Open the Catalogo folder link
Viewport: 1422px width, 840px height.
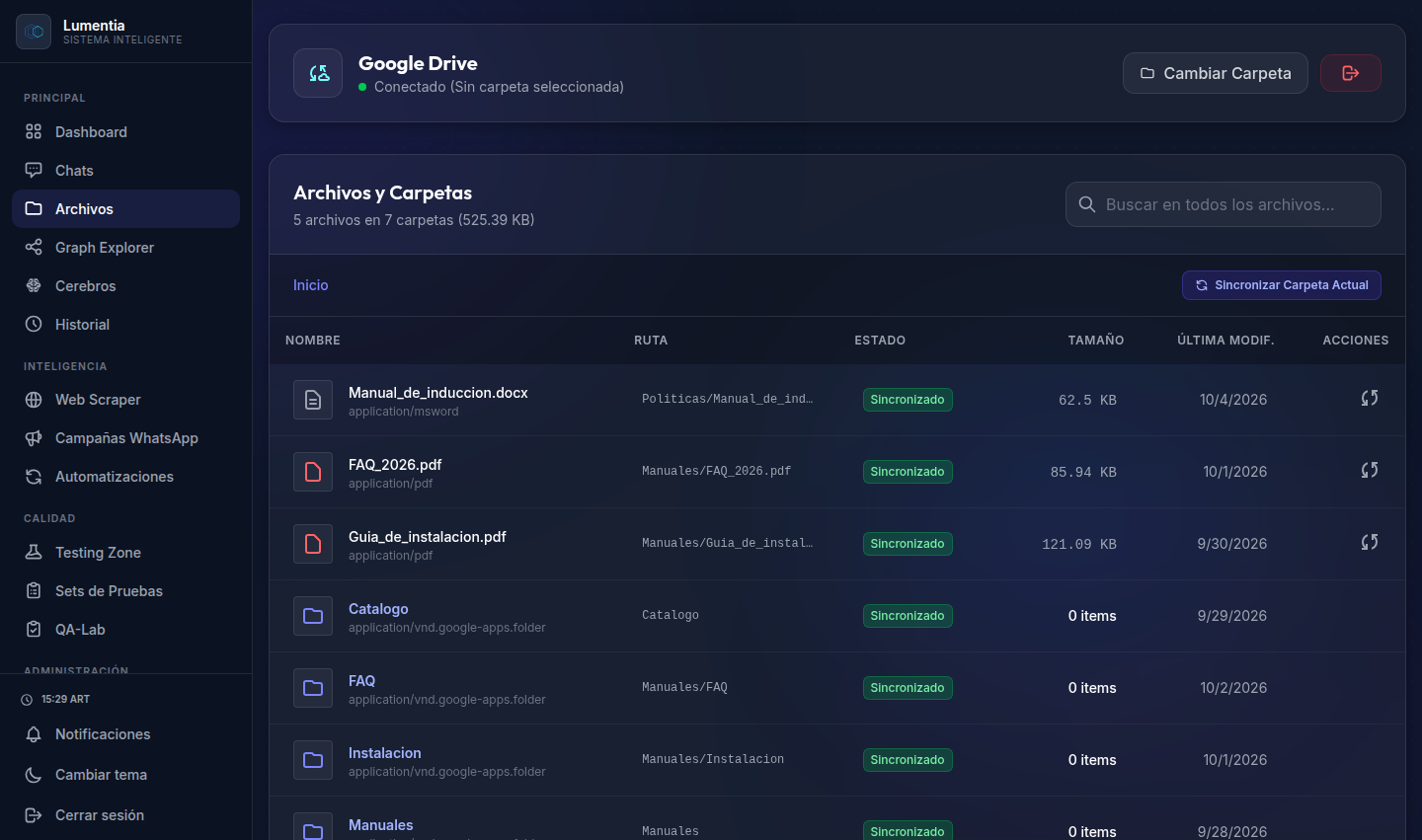tap(378, 609)
